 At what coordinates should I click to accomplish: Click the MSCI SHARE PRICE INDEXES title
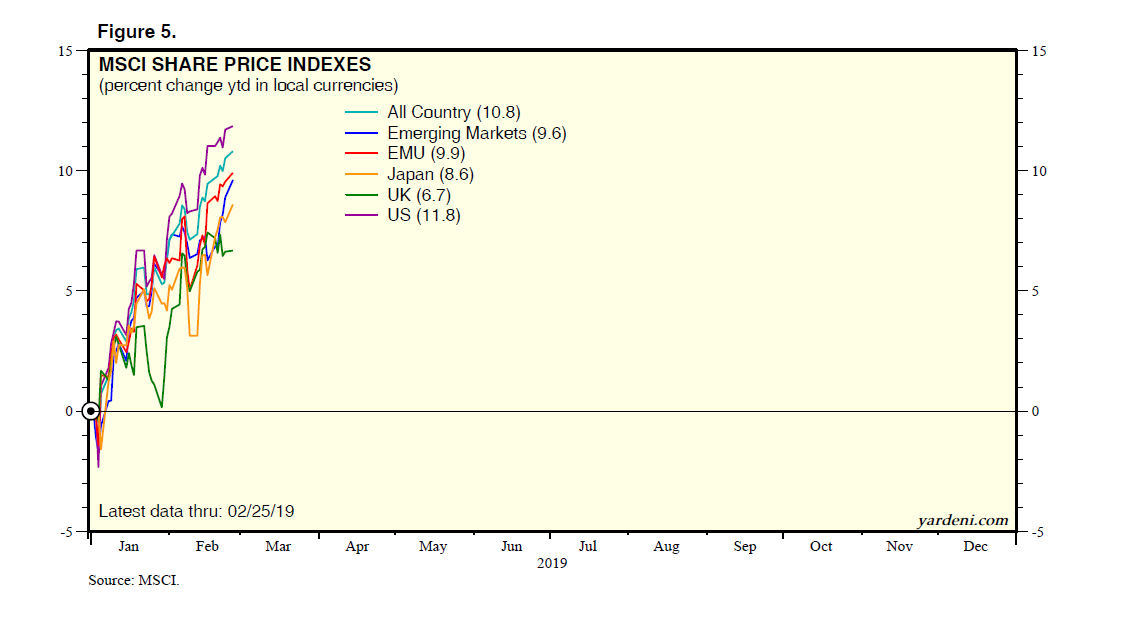234,66
